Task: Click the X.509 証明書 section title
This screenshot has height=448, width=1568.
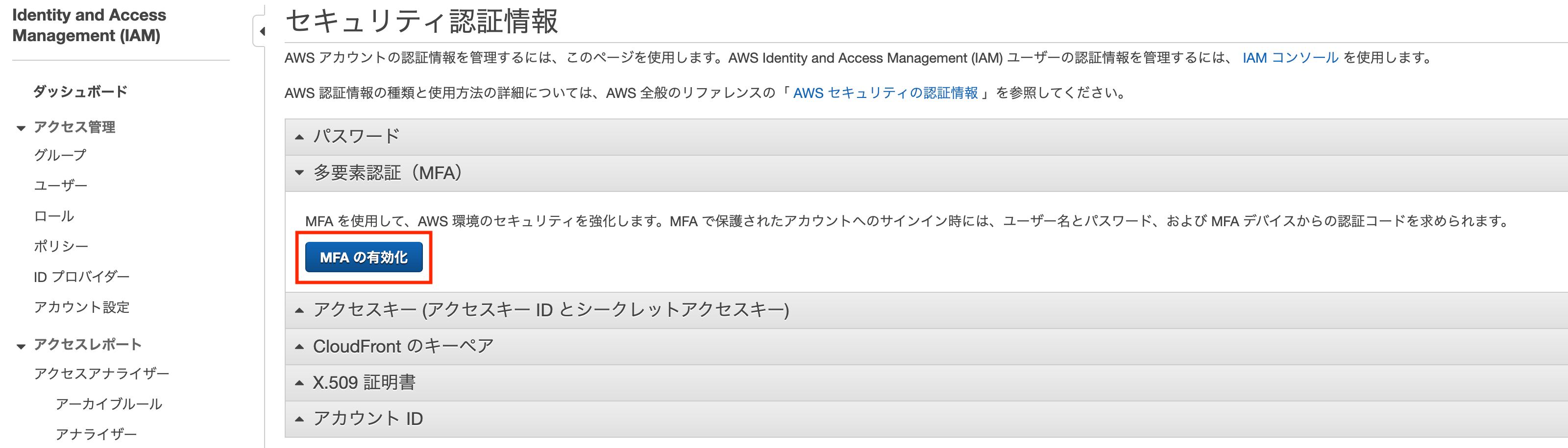Action: pyautogui.click(x=364, y=382)
